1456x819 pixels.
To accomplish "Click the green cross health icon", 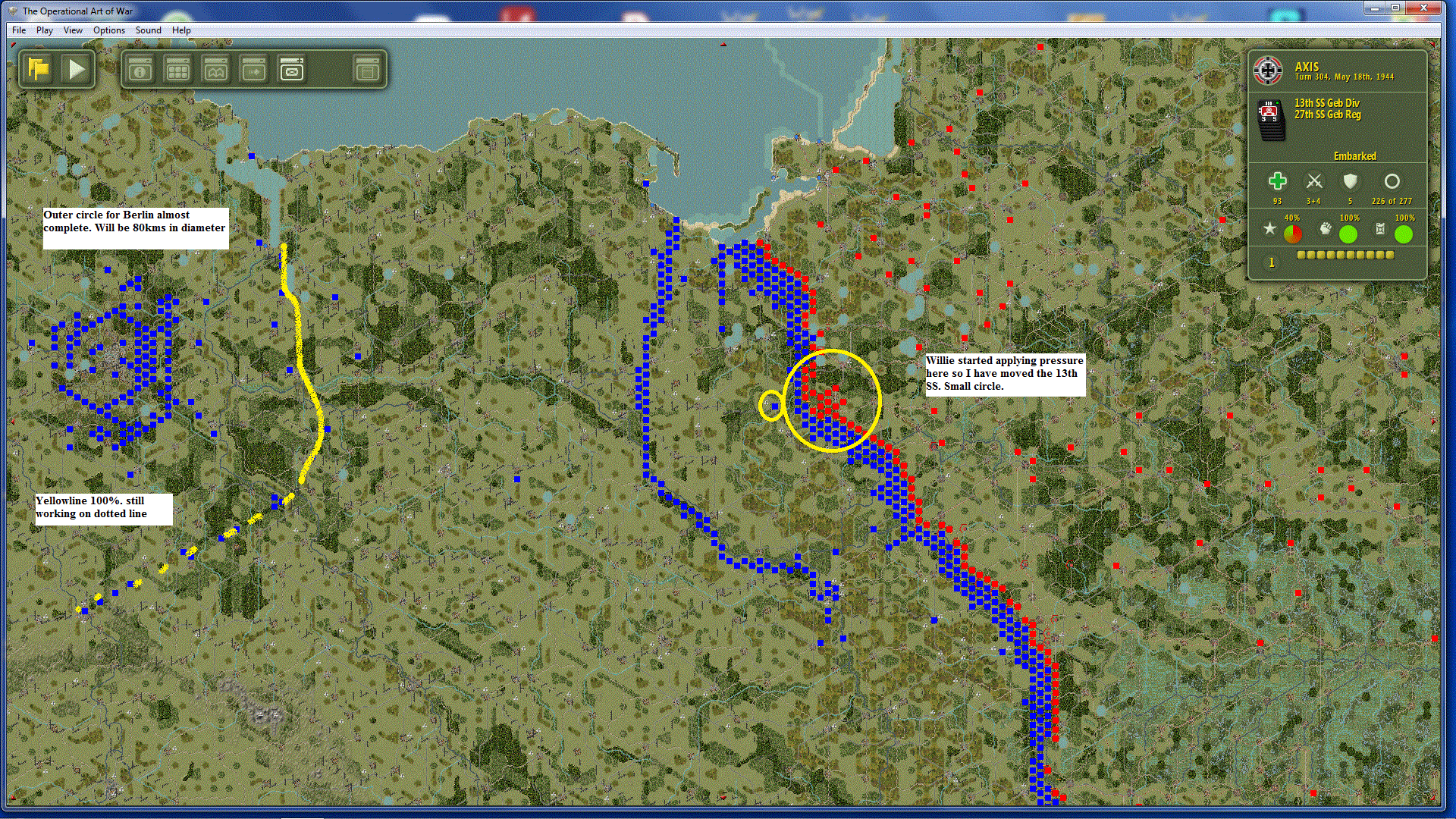I will click(x=1278, y=181).
